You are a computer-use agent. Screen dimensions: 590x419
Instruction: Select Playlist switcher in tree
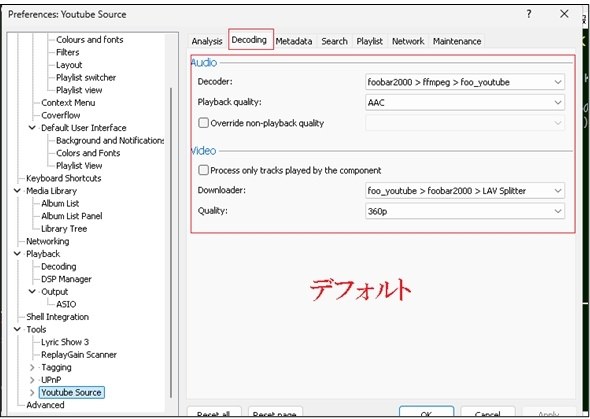pyautogui.click(x=86, y=77)
